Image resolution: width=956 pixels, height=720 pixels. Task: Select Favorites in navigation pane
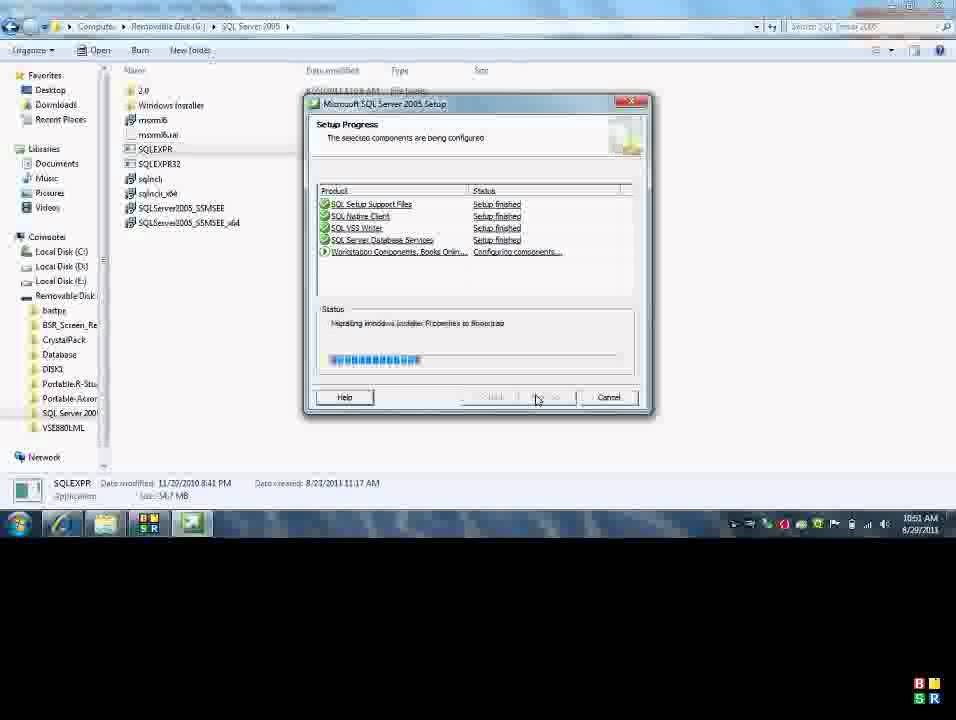click(x=45, y=76)
